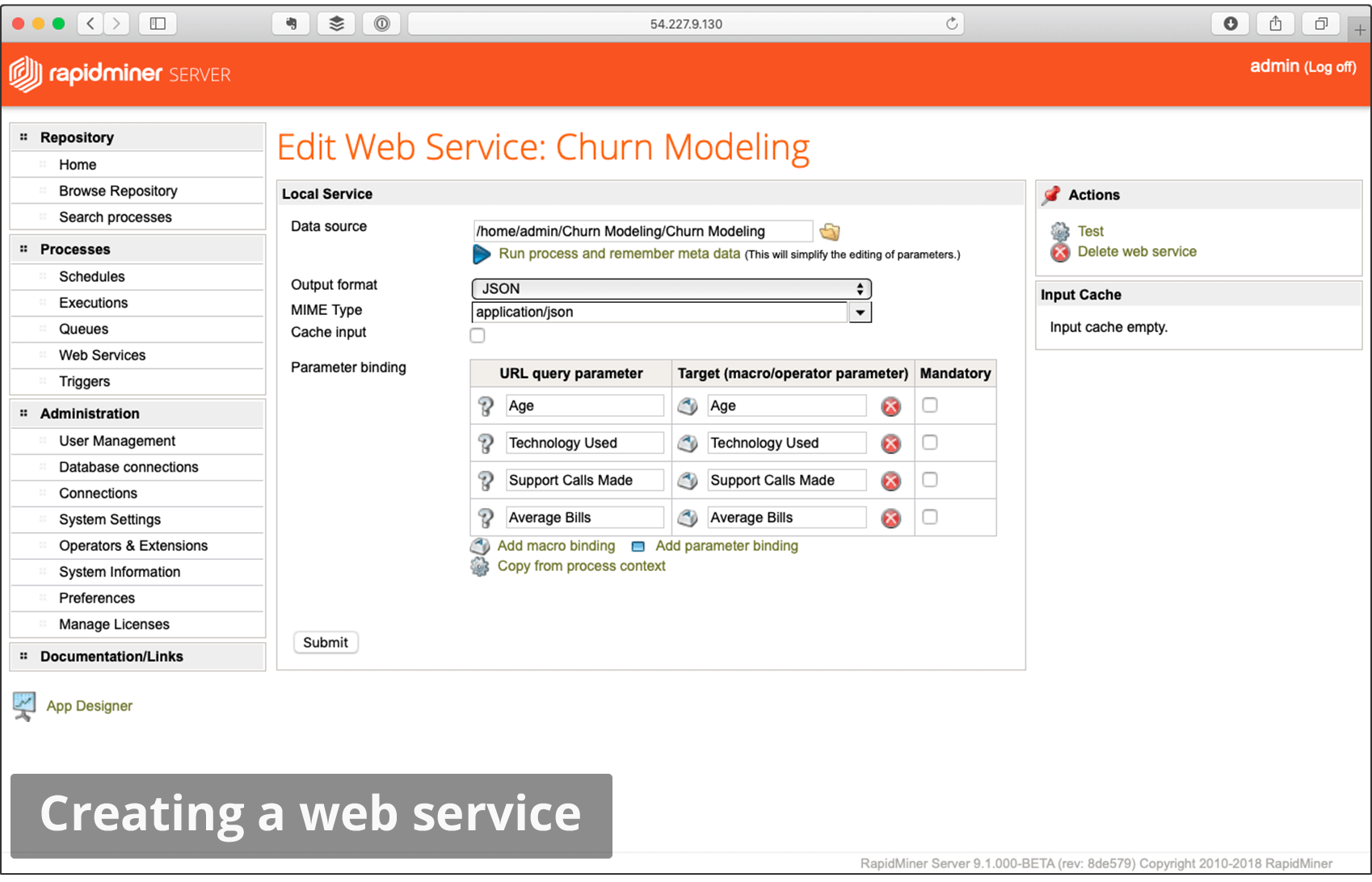
Task: Click the Copy from process context link
Action: [581, 566]
